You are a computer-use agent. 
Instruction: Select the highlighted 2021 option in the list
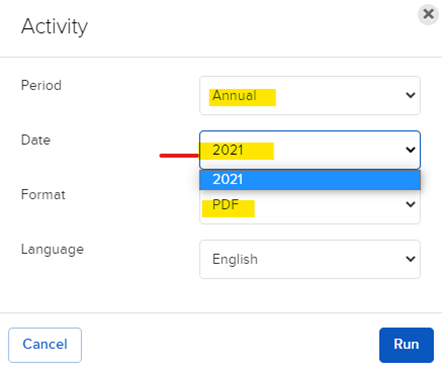310,180
